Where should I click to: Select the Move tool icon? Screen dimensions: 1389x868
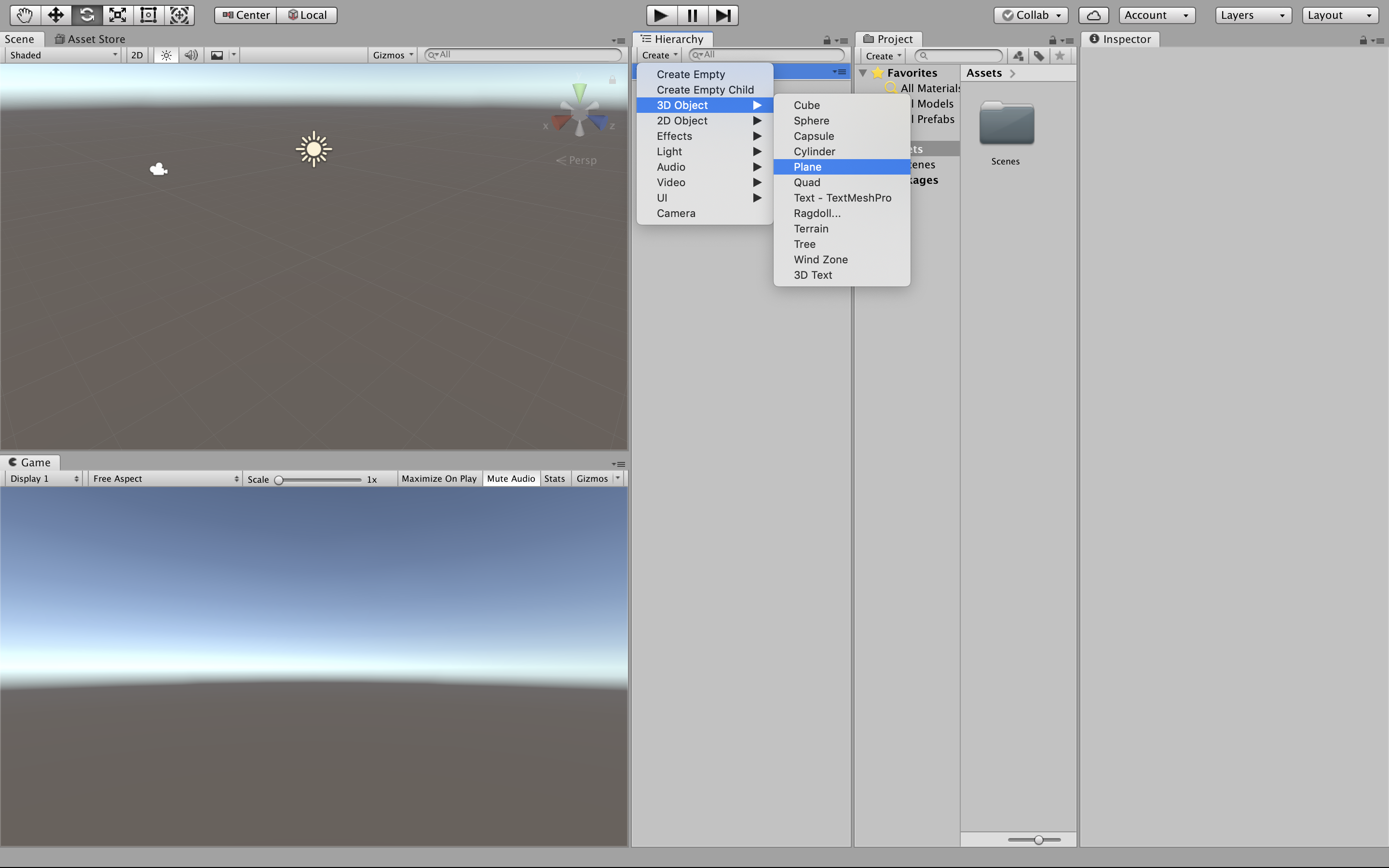click(x=55, y=15)
